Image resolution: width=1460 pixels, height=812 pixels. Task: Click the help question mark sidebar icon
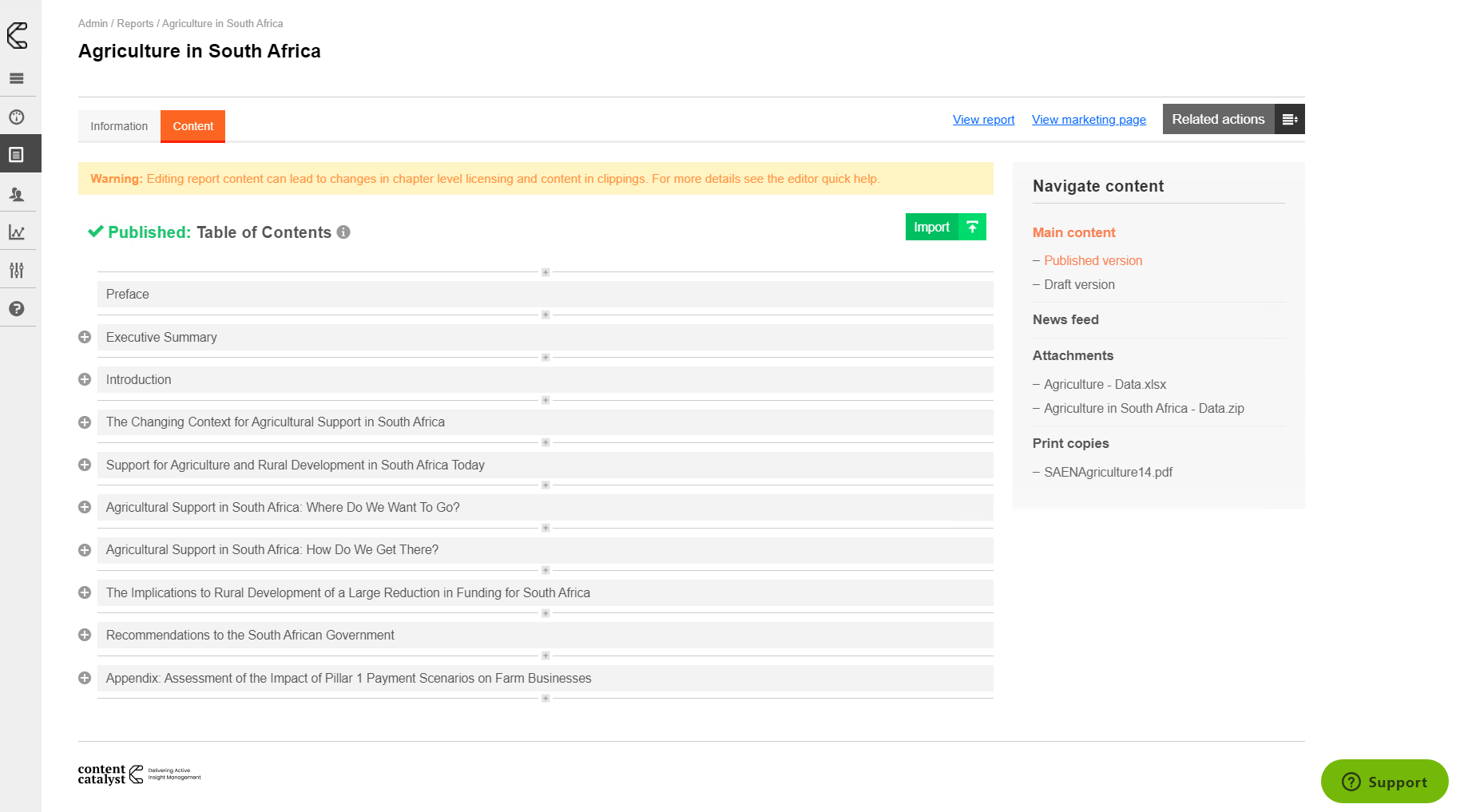[17, 309]
